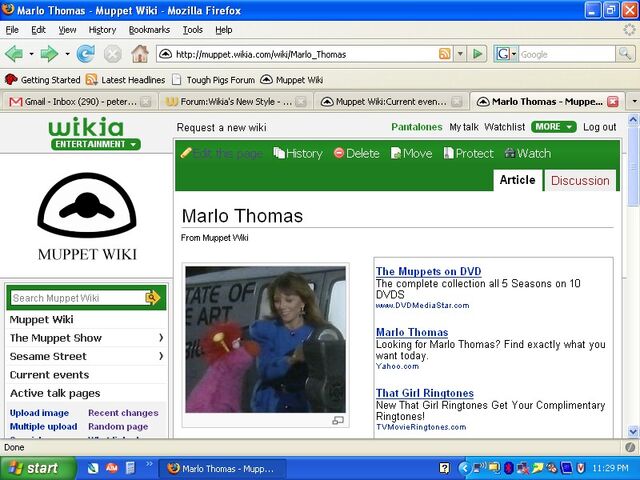Click the Pantalones user link

417,127
